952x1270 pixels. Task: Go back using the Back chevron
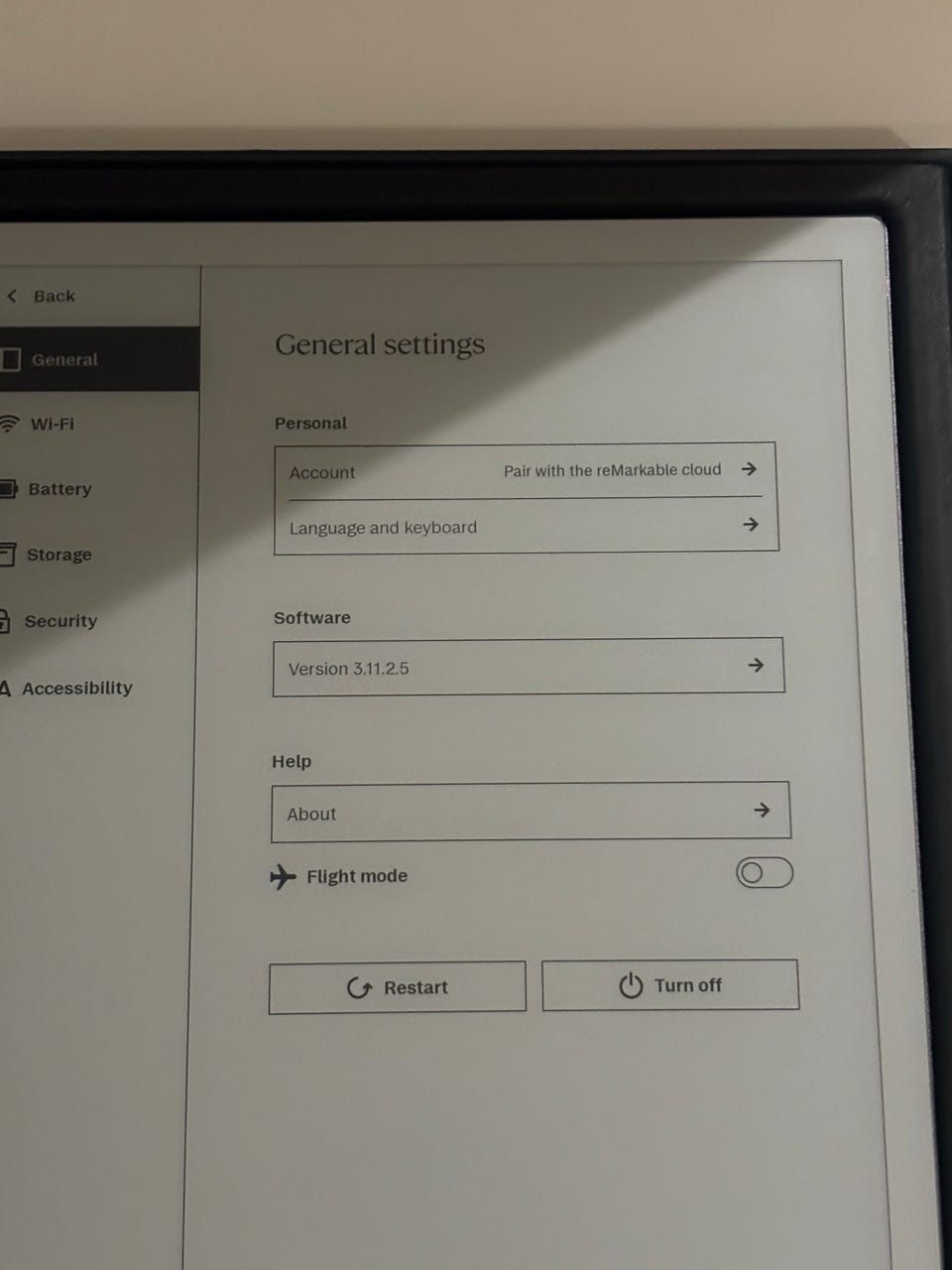12,296
